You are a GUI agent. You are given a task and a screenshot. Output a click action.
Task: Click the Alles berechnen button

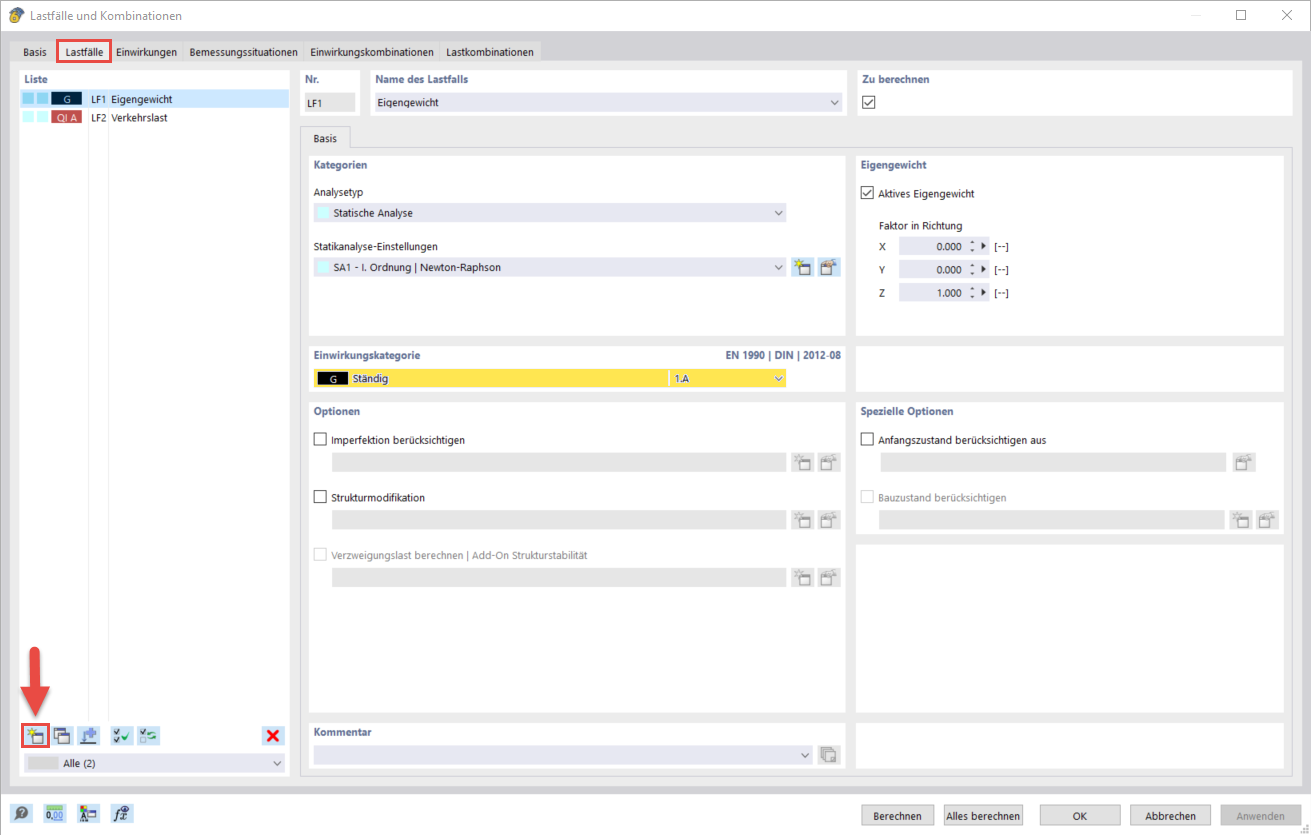[x=982, y=815]
